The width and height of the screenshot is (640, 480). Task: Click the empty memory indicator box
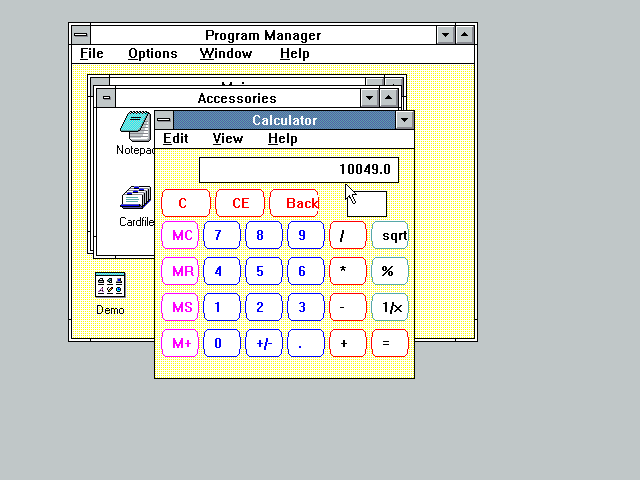(x=367, y=204)
